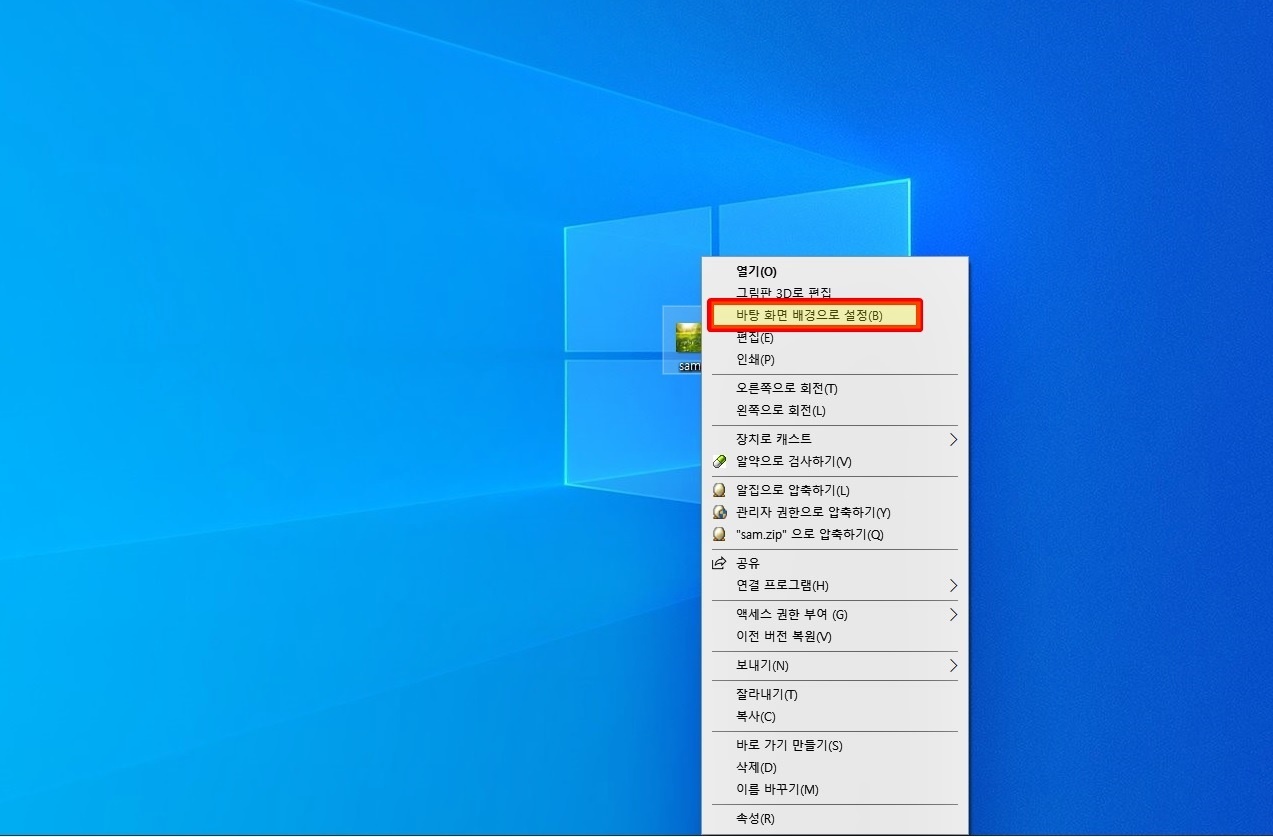This screenshot has height=837, width=1273.
Task: Expand arrow next to 보내기(N)
Action: pyautogui.click(x=953, y=666)
